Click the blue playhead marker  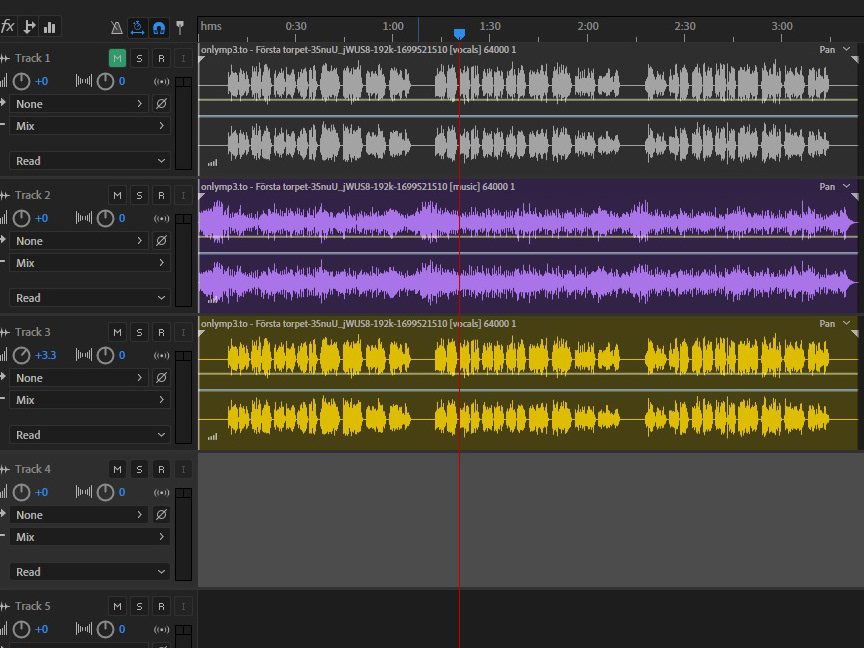(x=459, y=34)
